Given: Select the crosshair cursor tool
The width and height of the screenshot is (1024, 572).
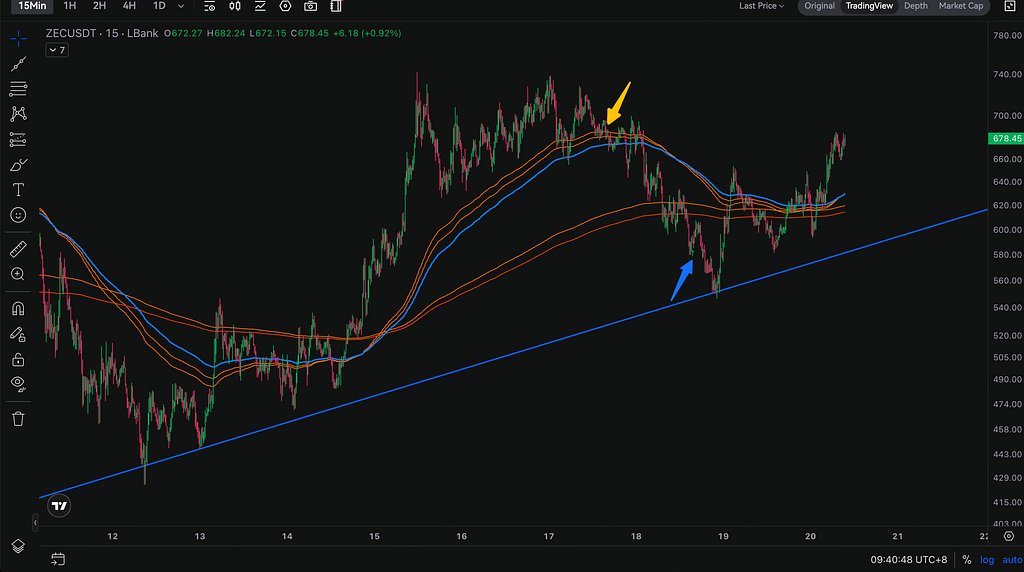Looking at the screenshot, I should pos(18,39).
